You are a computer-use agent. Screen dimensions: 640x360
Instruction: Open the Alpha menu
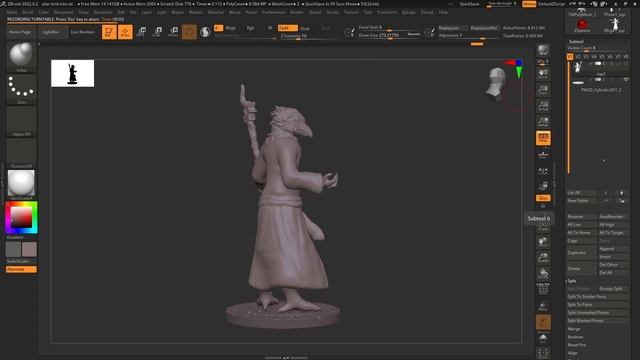click(12, 12)
